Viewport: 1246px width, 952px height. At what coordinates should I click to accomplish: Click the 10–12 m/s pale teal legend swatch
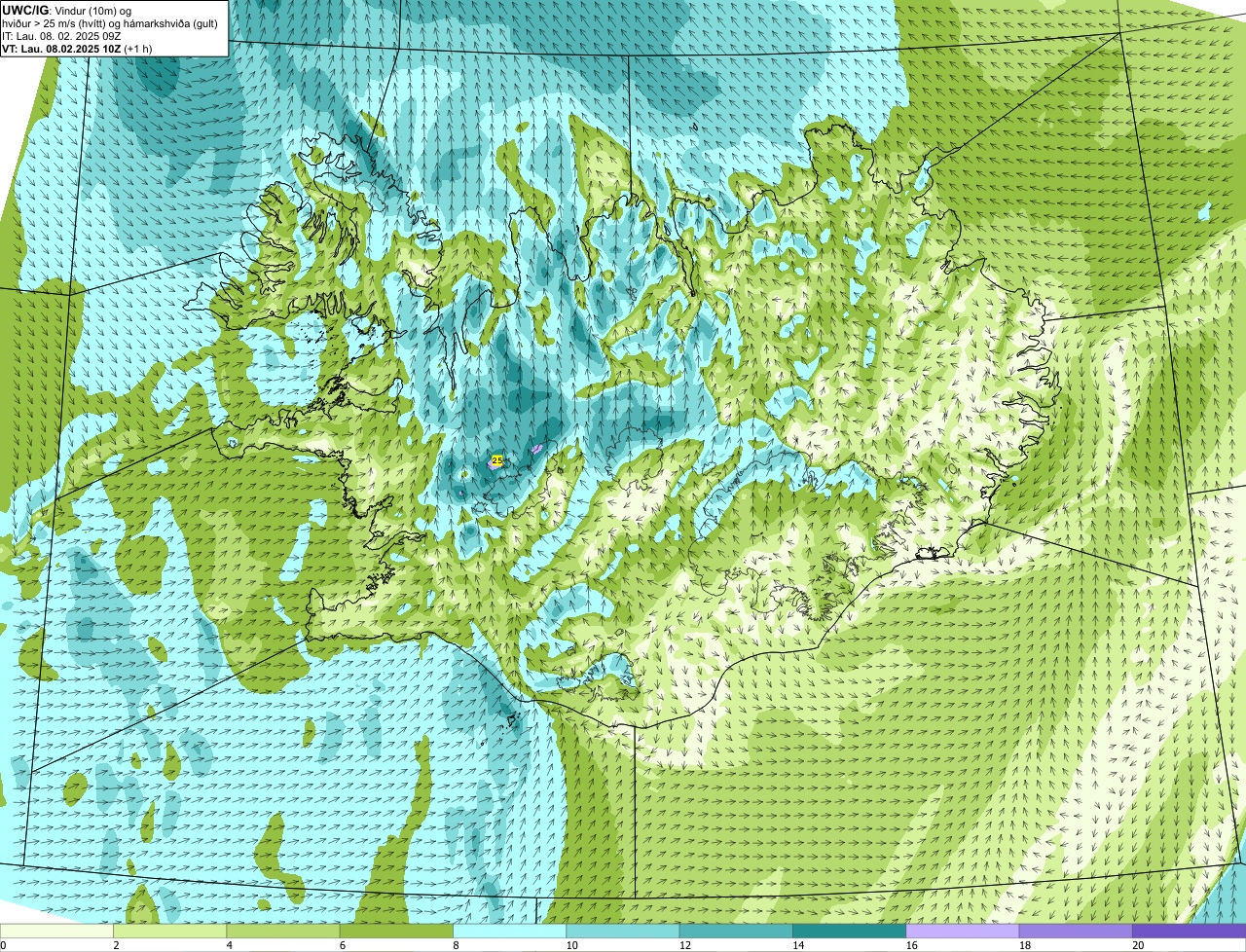(x=623, y=932)
